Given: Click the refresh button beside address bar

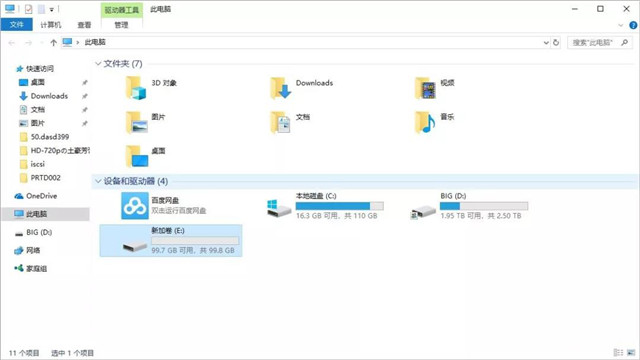Looking at the screenshot, I should 556,42.
